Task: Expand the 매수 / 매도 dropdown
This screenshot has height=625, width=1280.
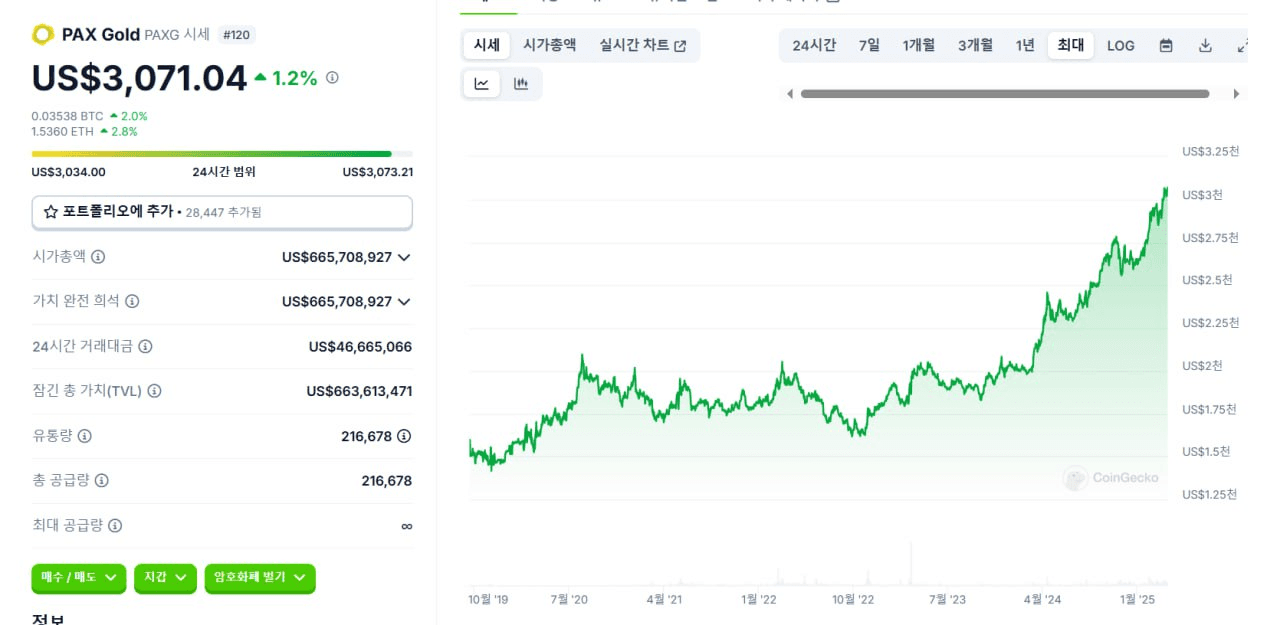Action: [x=79, y=577]
